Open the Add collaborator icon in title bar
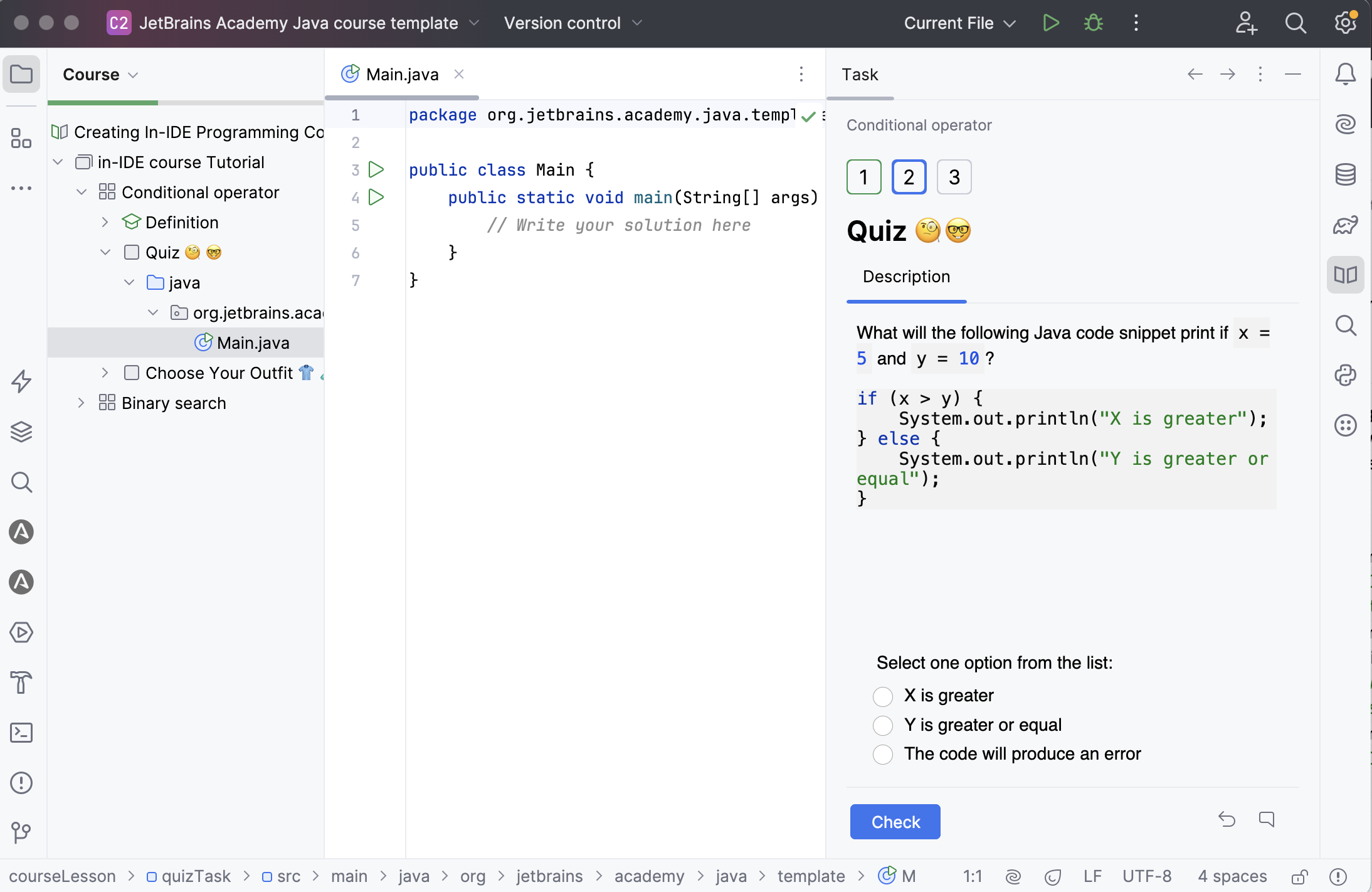The width and height of the screenshot is (1372, 892). pos(1246,23)
